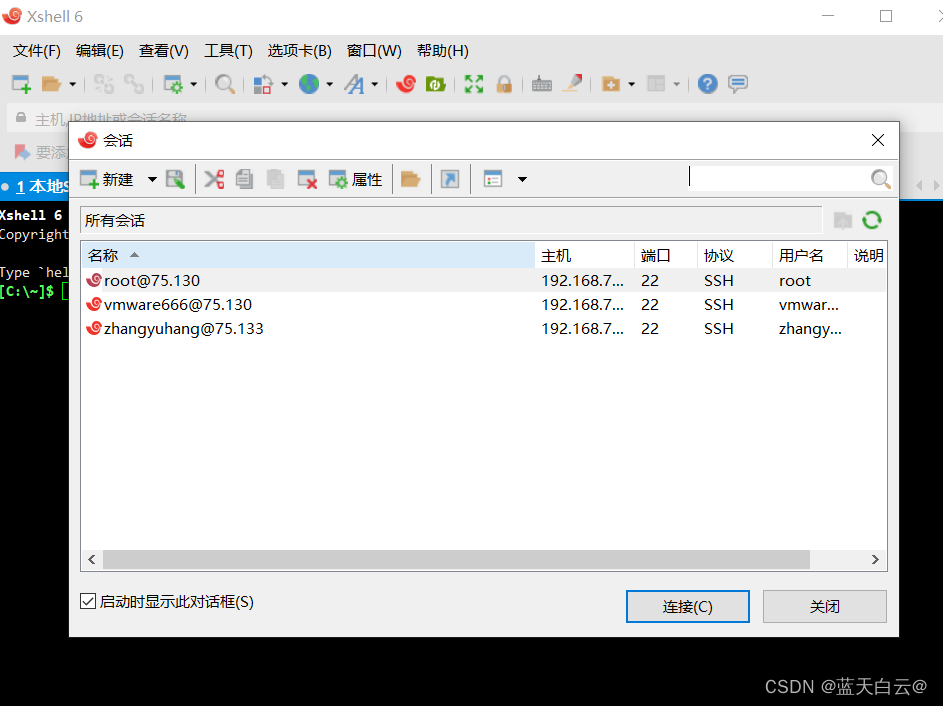Screen dimensions: 943x706
Task: Open the 窗口(W) menu
Action: click(374, 51)
